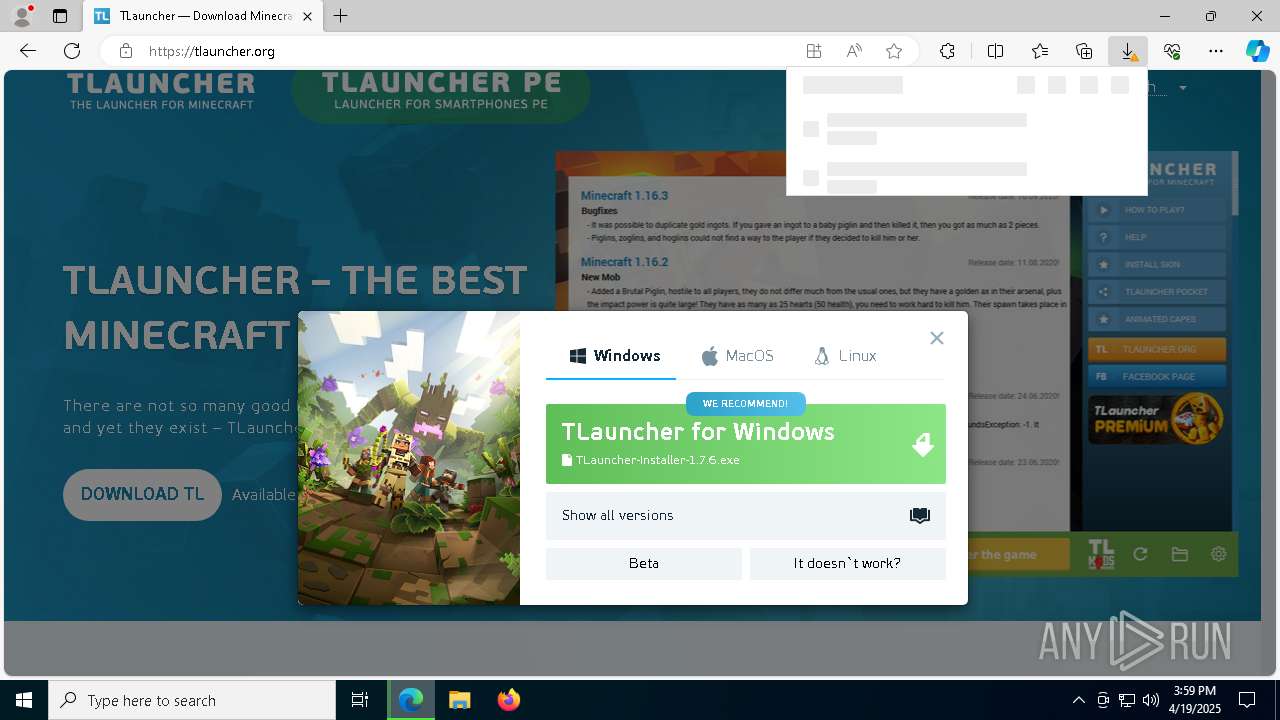This screenshot has width=1280, height=720.
Task: Click the launcher folder icon
Action: tap(1180, 554)
